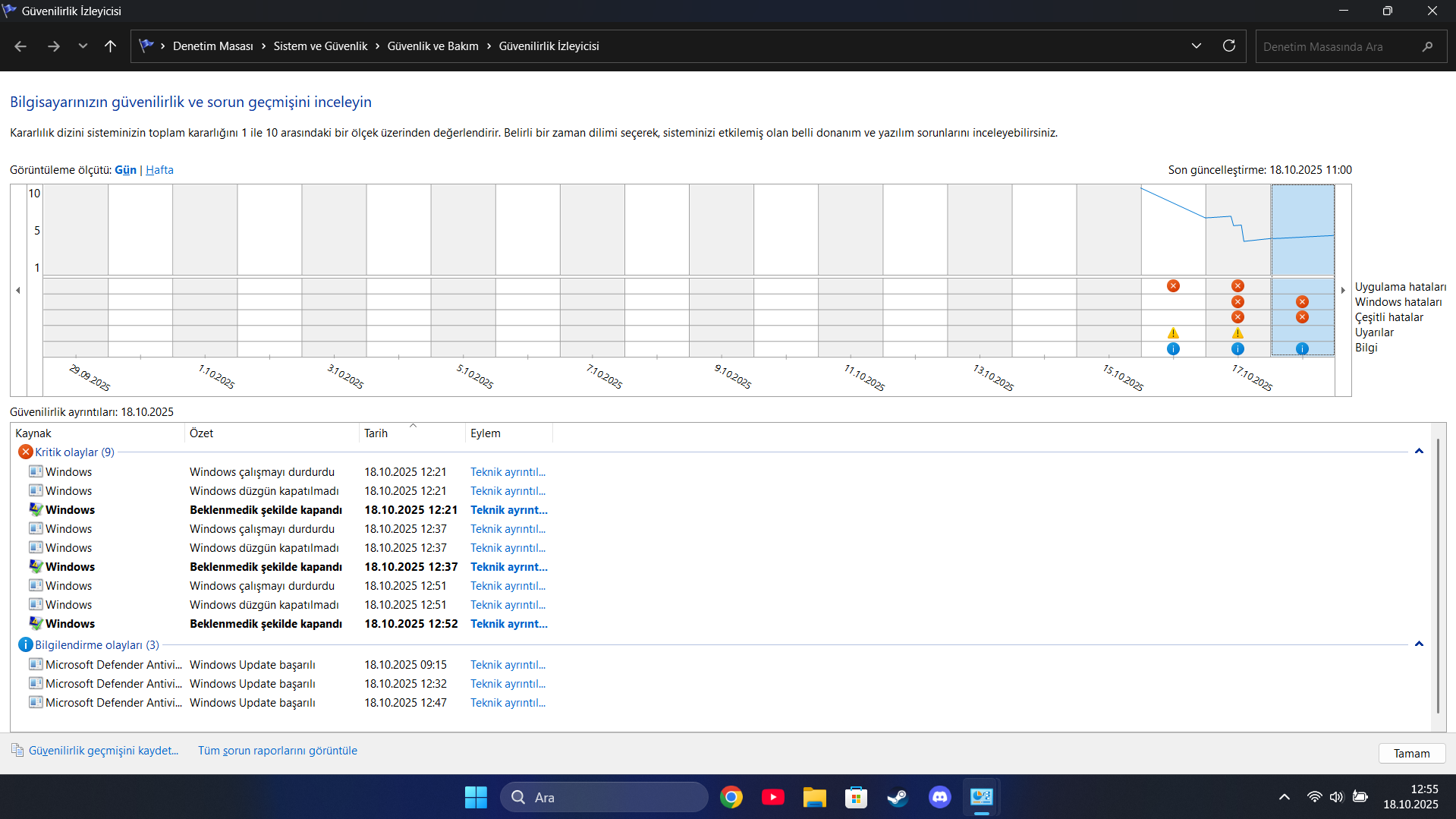1456x819 pixels.
Task: Open the recent locations dropdown arrow
Action: coord(83,46)
